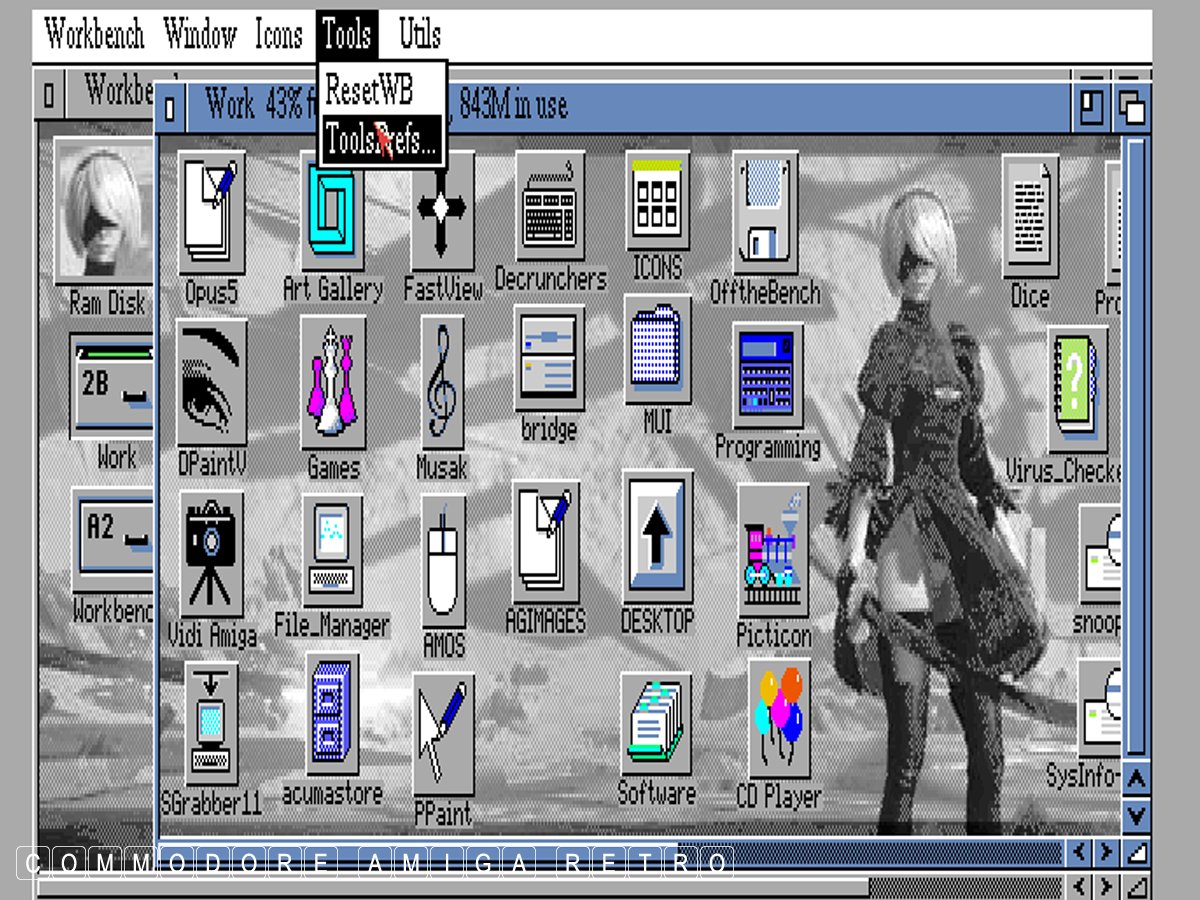Screen dimensions: 1200x900
Task: Open the Musak treble clef icon
Action: tap(441, 382)
